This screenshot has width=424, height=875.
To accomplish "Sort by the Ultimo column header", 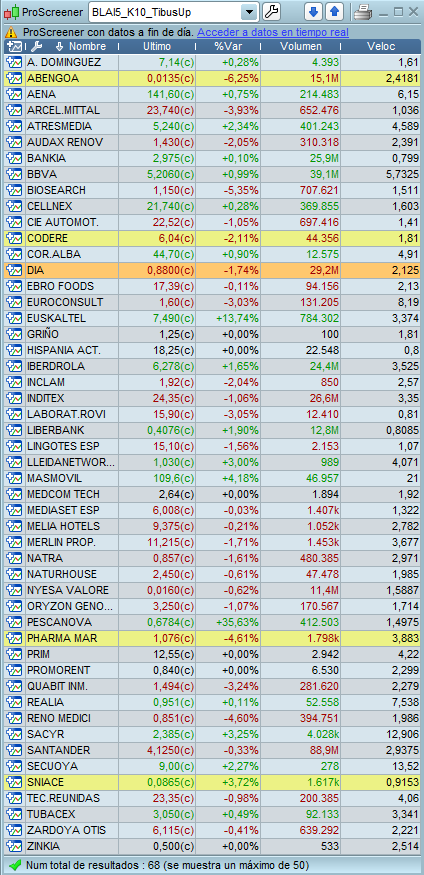I will [157, 47].
